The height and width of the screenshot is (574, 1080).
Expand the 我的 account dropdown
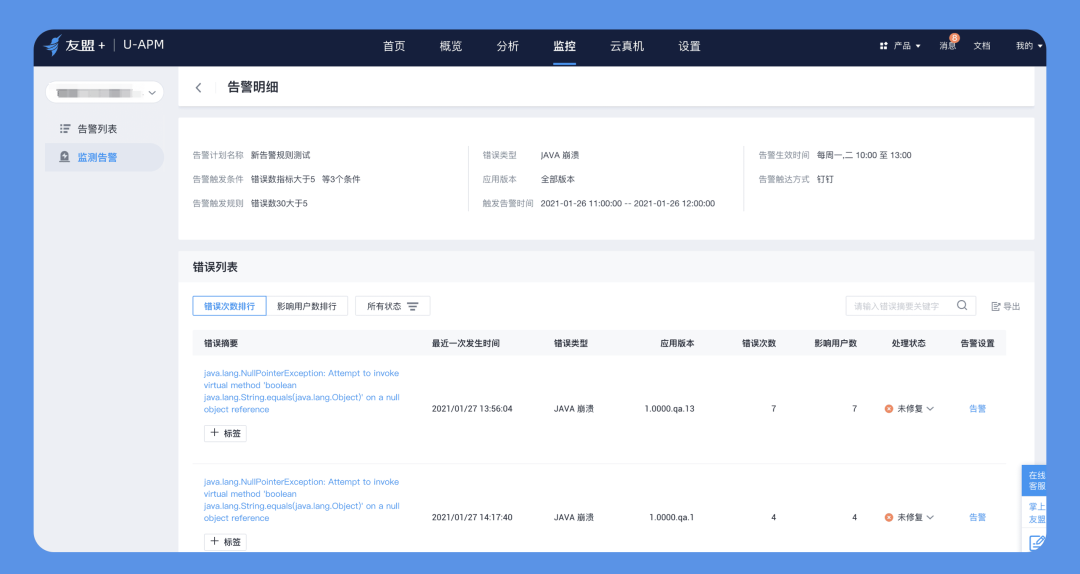1029,46
